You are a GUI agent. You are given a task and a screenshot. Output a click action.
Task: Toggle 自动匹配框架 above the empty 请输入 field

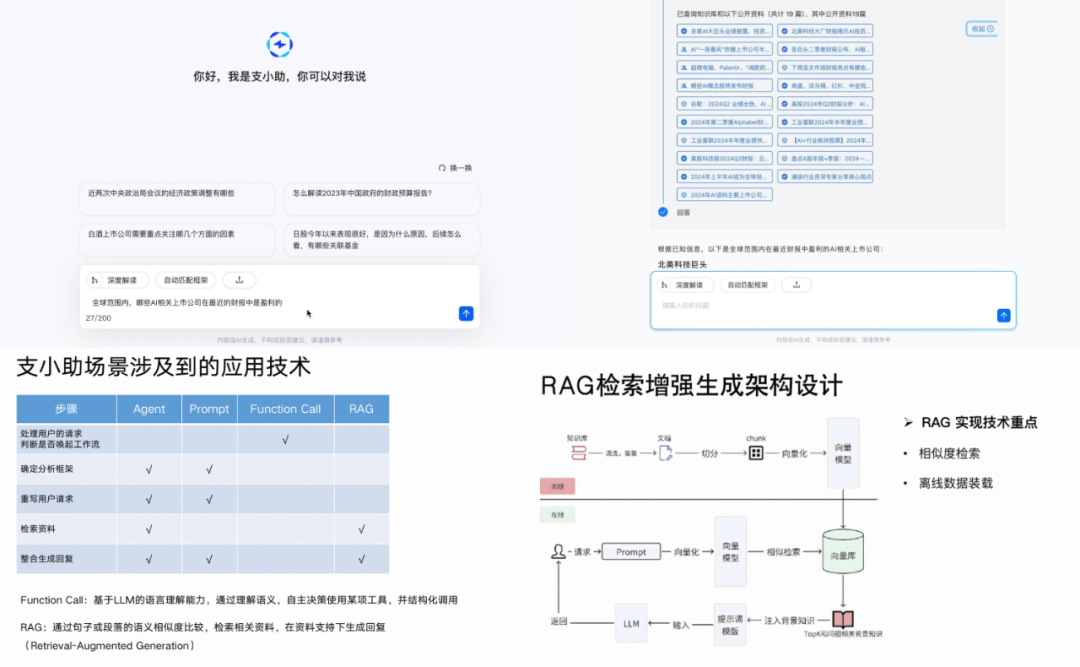point(747,285)
